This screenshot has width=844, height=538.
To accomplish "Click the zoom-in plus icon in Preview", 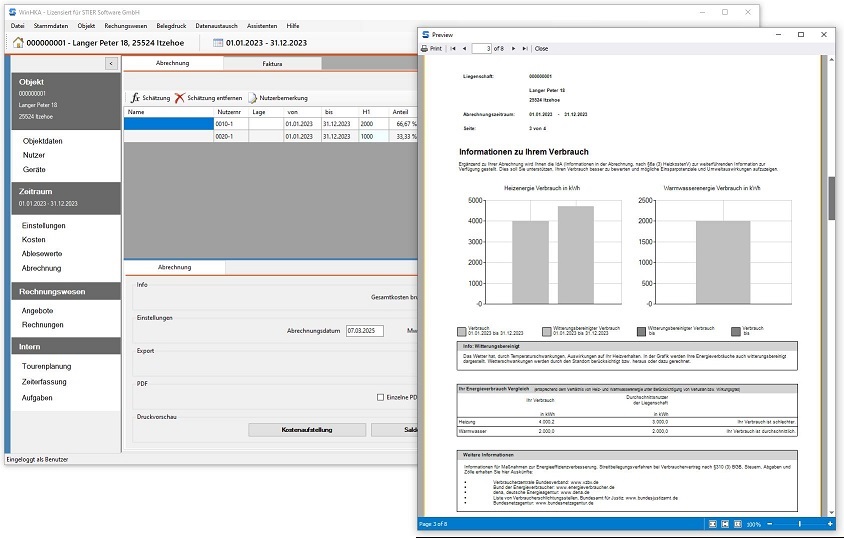I will click(830, 524).
